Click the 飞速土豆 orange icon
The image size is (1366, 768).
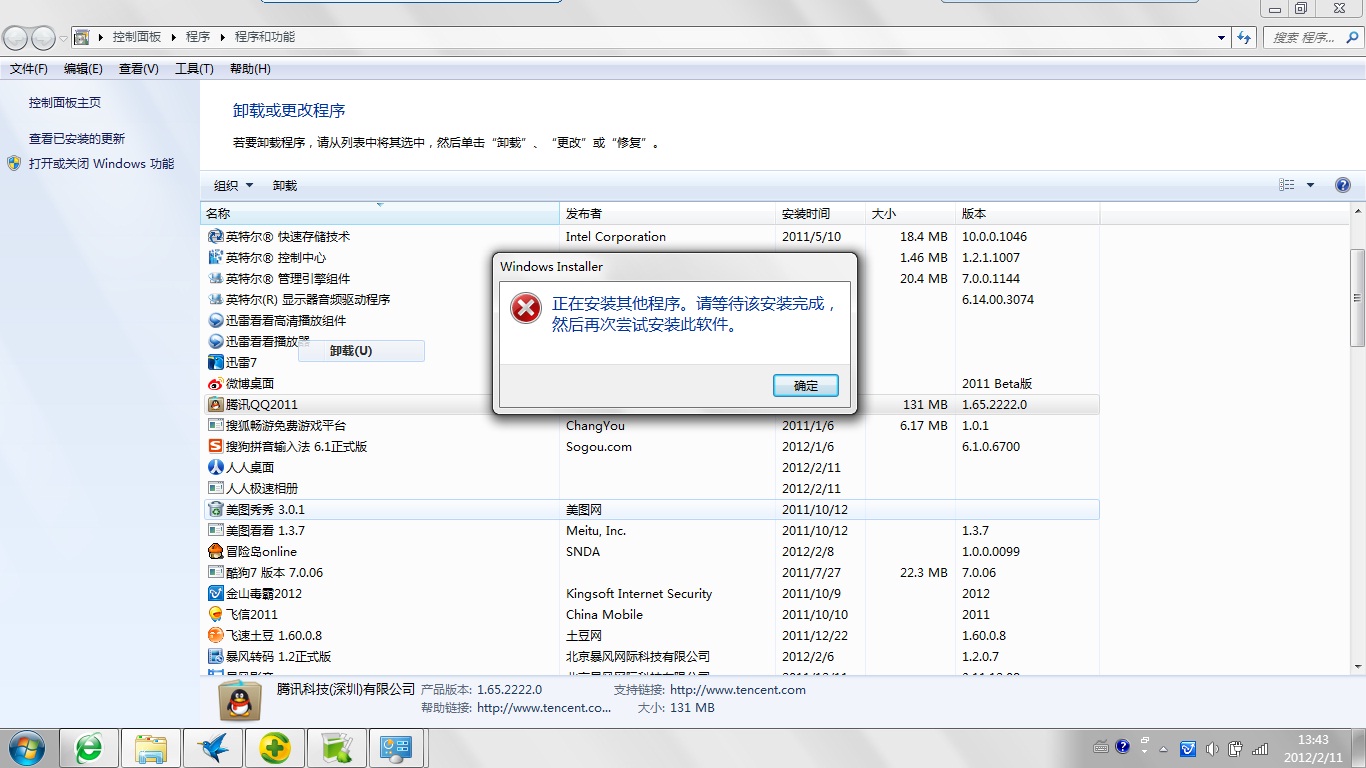click(x=215, y=636)
